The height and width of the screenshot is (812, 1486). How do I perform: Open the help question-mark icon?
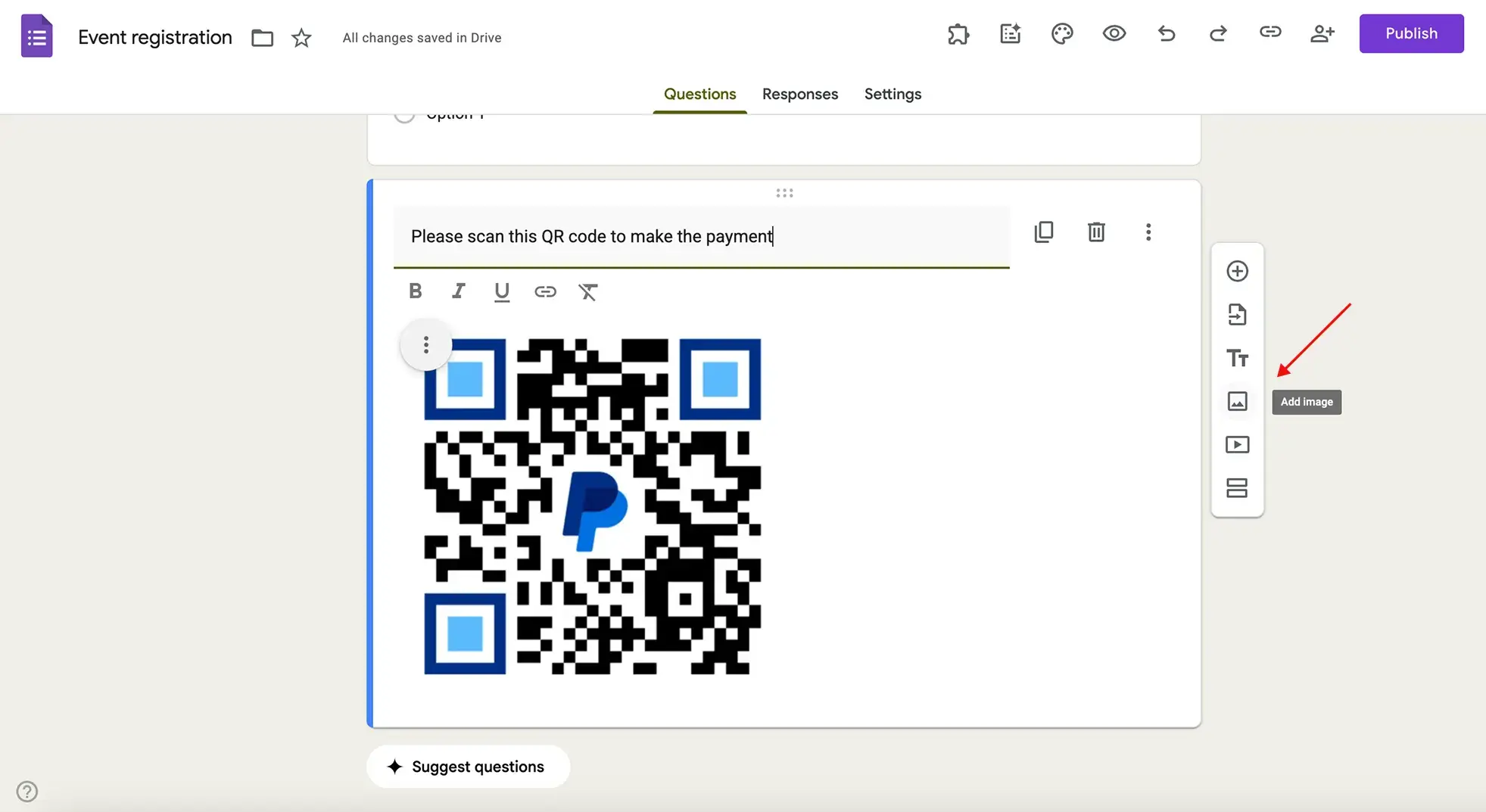(x=27, y=792)
